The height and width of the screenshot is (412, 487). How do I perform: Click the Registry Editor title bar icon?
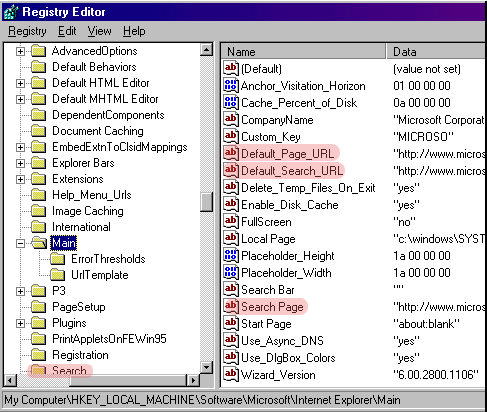click(x=11, y=12)
